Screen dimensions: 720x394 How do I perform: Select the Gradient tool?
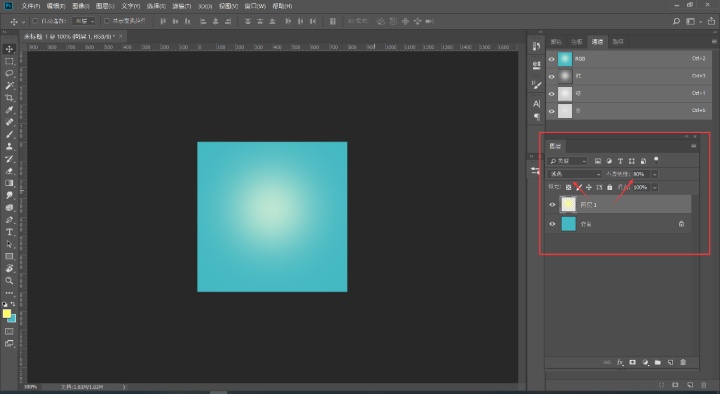9,183
